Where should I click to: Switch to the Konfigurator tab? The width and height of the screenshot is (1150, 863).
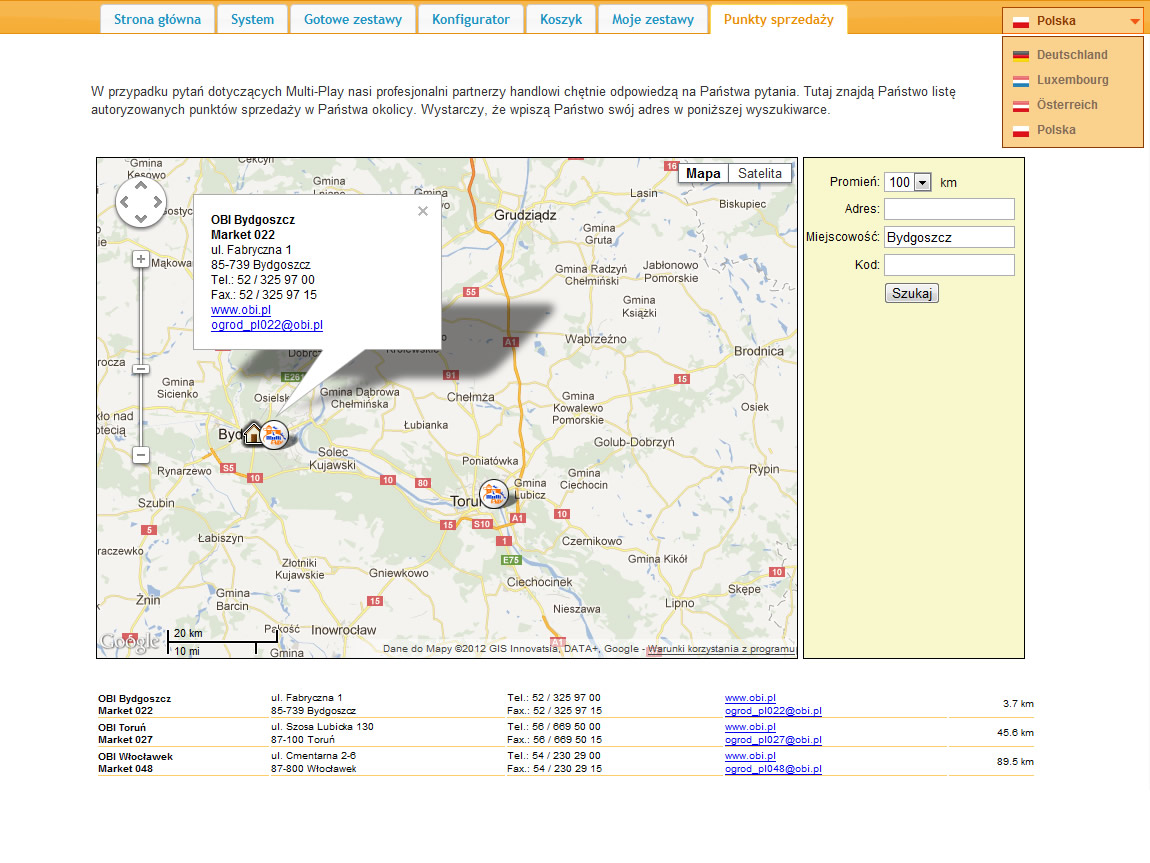click(471, 20)
